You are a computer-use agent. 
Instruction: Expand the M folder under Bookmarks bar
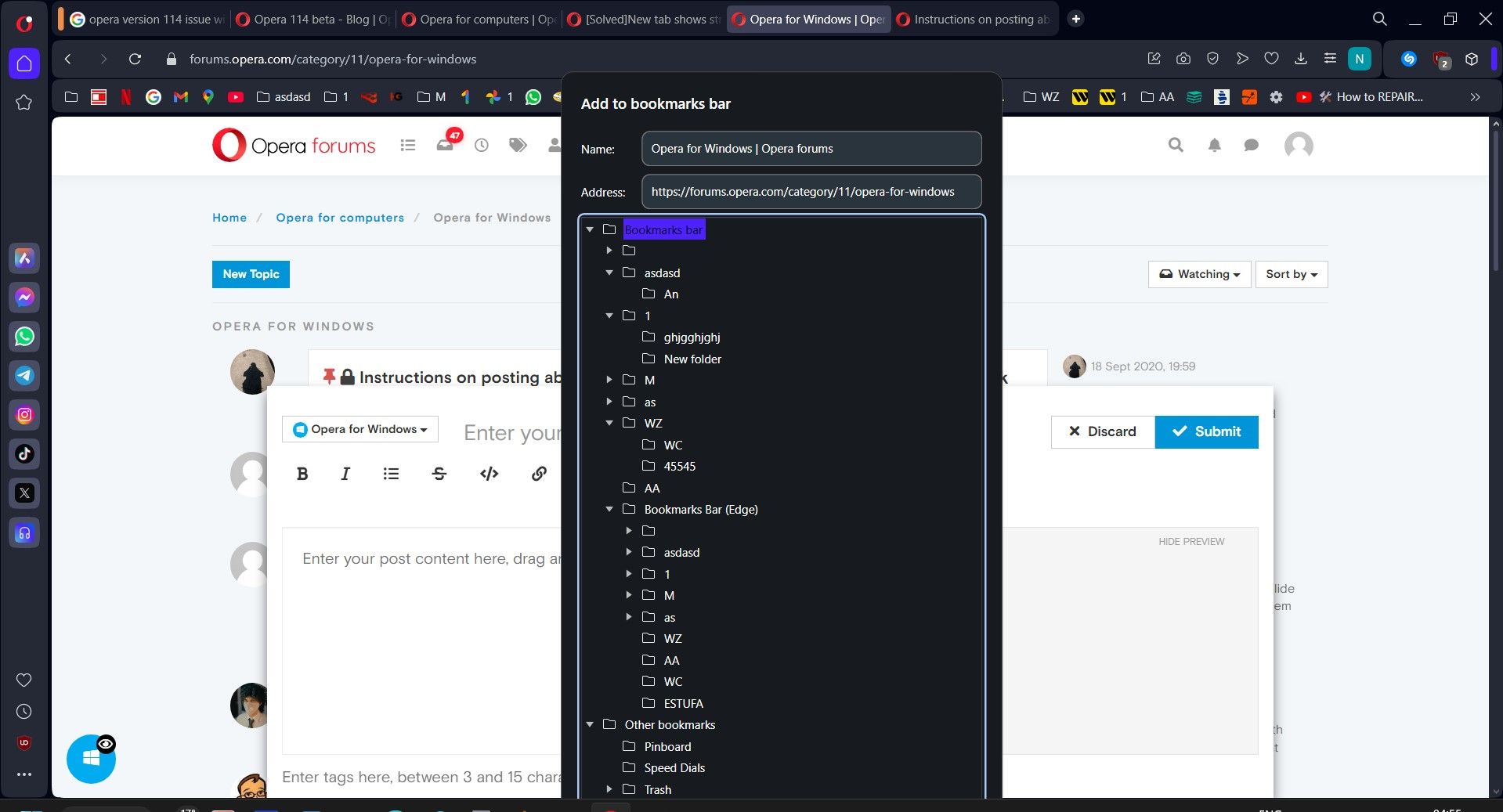click(x=609, y=380)
